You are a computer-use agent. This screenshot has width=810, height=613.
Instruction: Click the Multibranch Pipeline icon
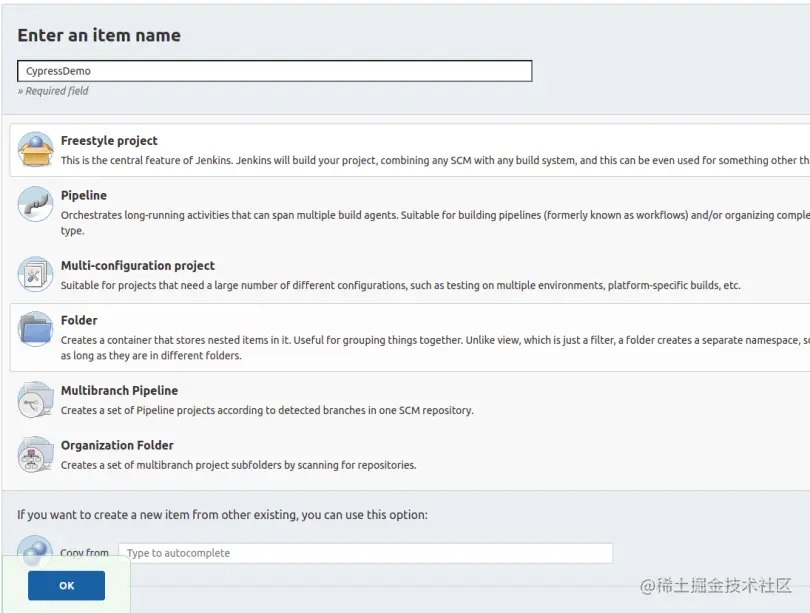35,399
